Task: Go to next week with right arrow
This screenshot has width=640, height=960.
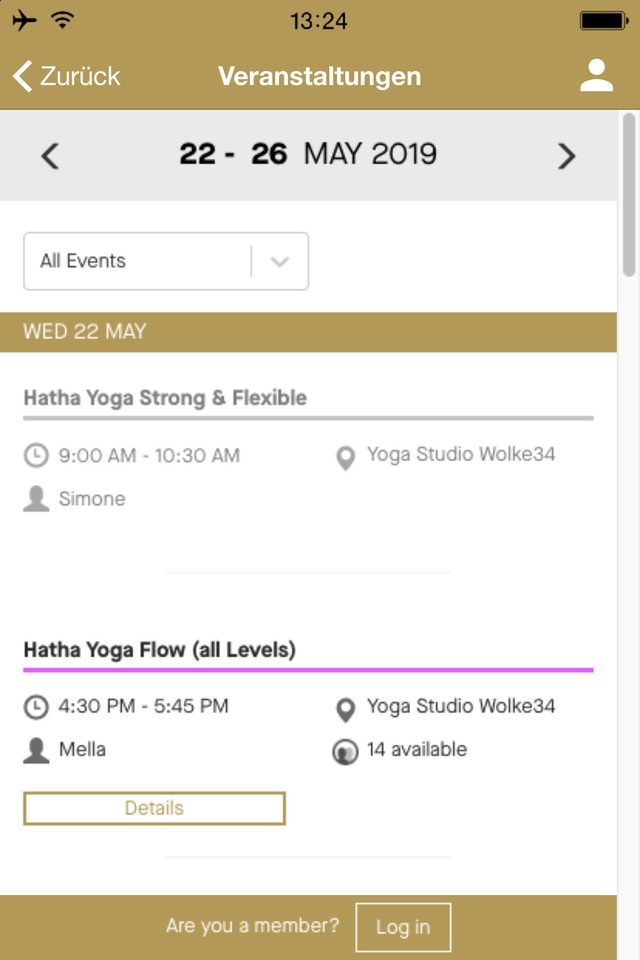Action: point(567,156)
